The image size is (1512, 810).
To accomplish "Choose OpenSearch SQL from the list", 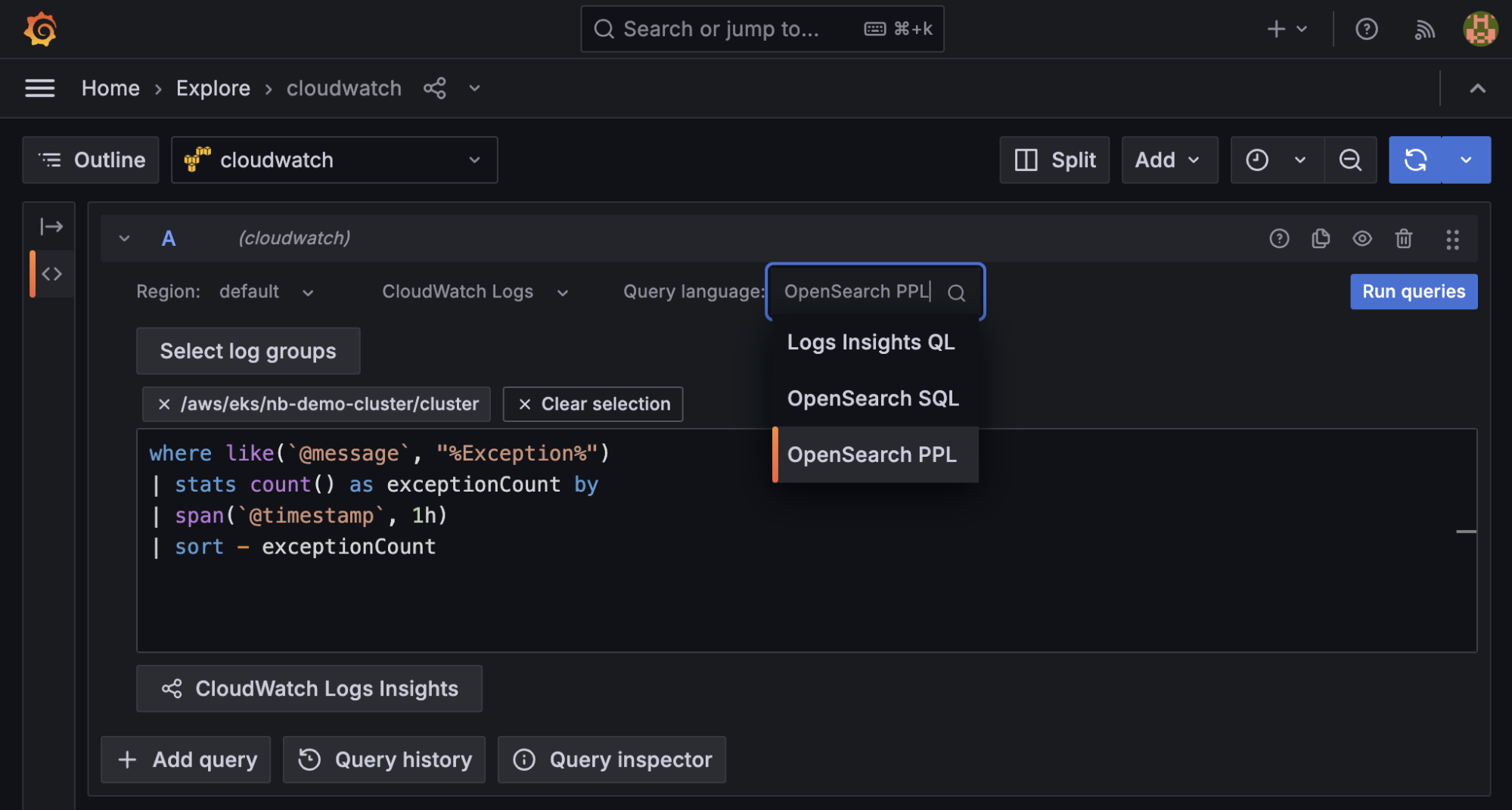I will (x=873, y=399).
